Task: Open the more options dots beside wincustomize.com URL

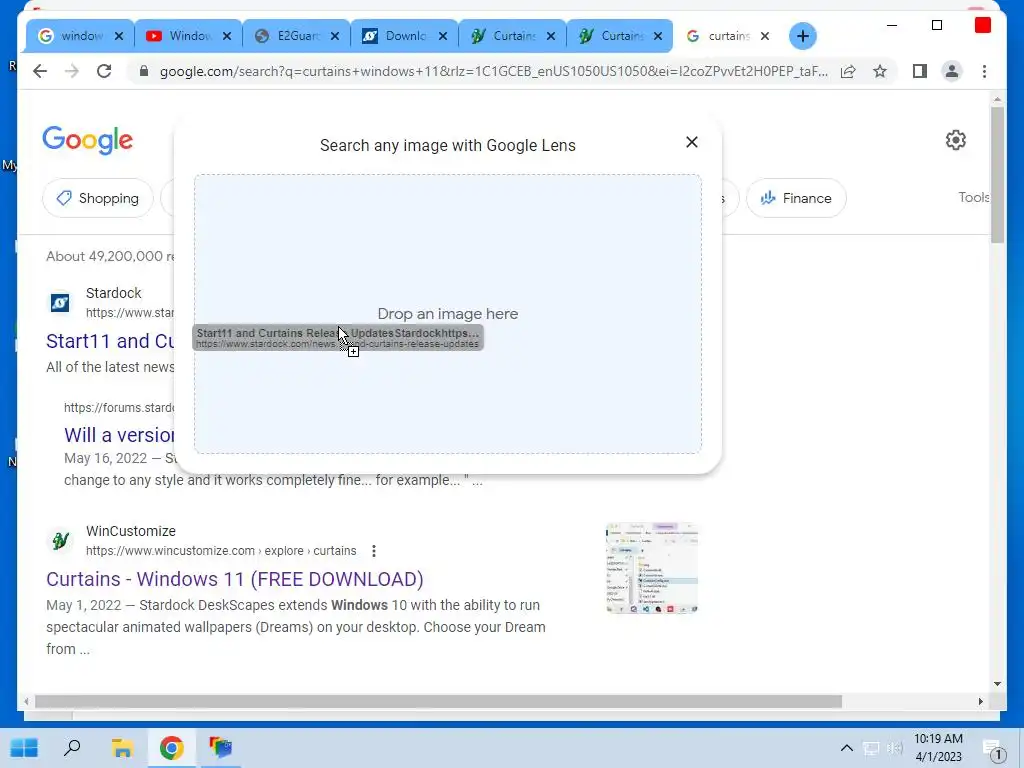Action: (374, 551)
